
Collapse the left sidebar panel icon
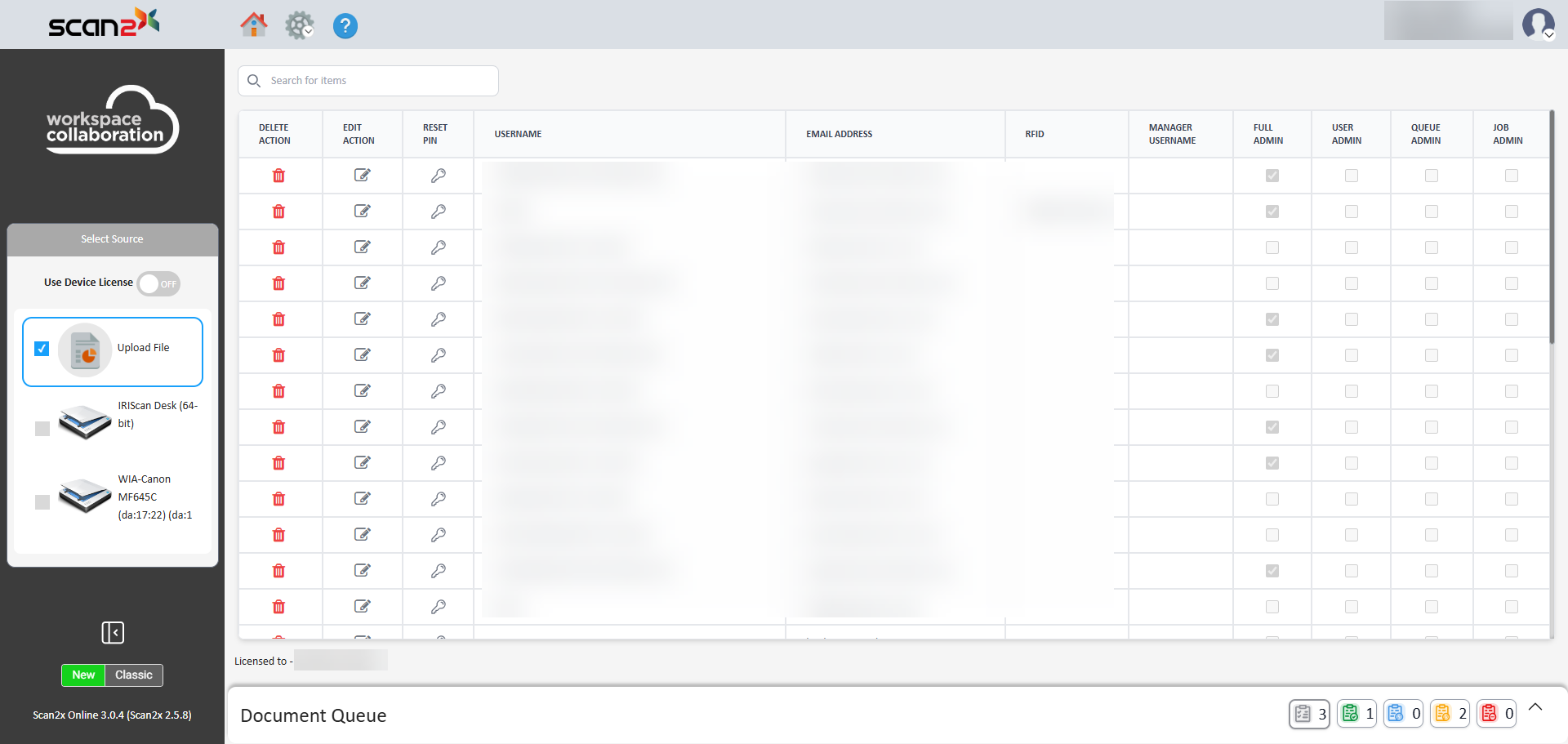(113, 632)
